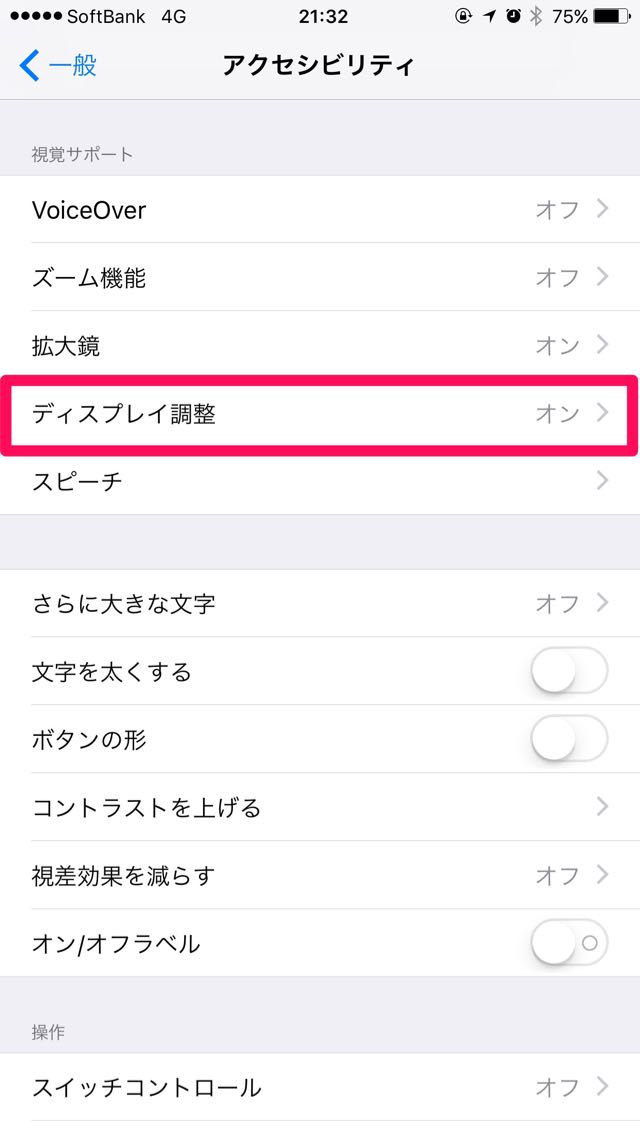Image resolution: width=640 pixels, height=1138 pixels.
Task: Tap the Bluetooth status bar icon
Action: point(536,16)
